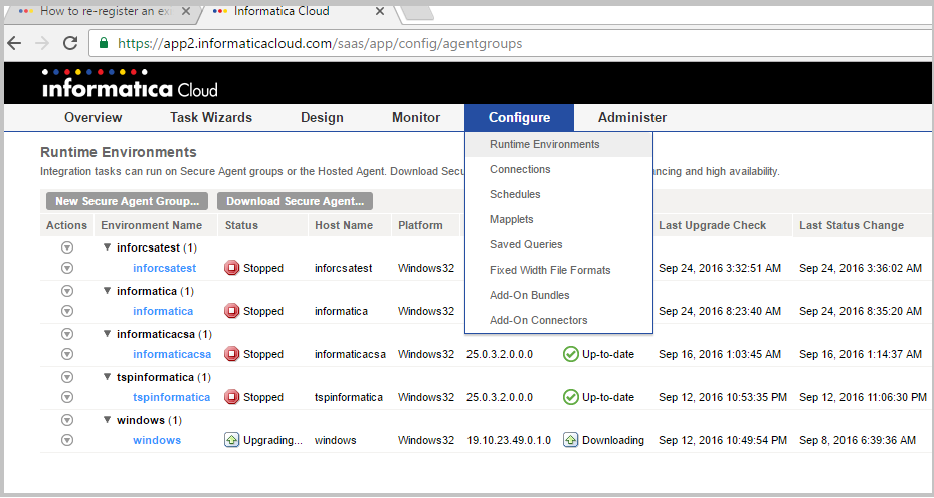Collapse the windows group
The image size is (934, 498).
pyautogui.click(x=107, y=419)
